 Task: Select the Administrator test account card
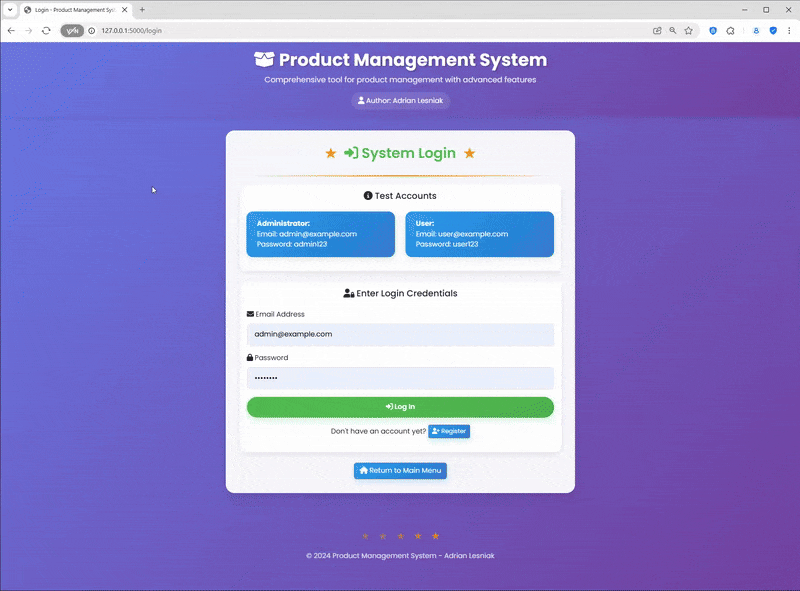click(x=320, y=234)
